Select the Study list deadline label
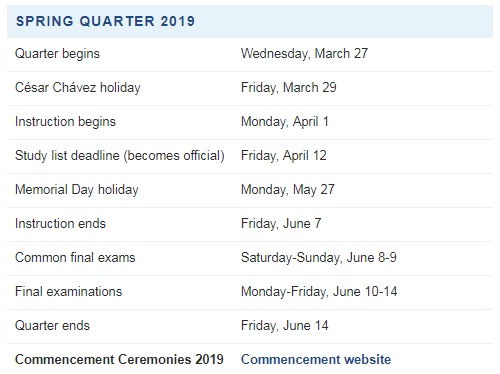Viewport: 500px width, 374px height. pyautogui.click(x=120, y=156)
